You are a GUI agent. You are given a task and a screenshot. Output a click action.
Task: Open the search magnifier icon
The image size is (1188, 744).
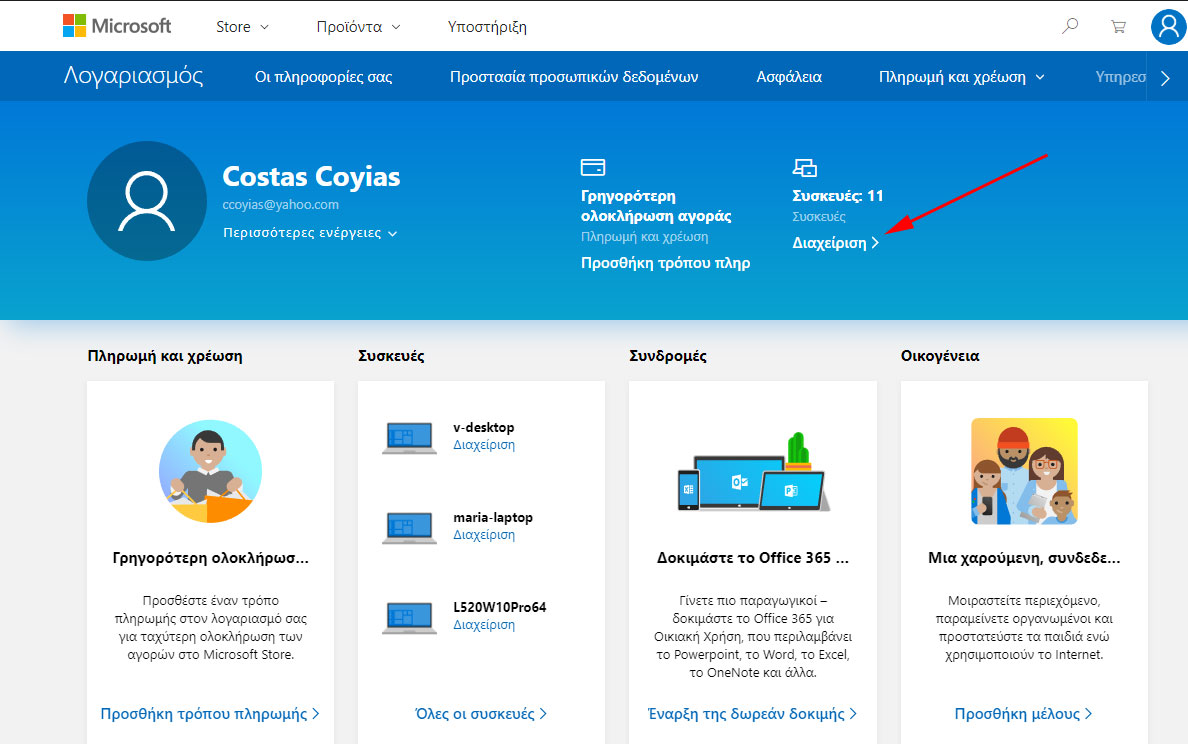tap(1070, 26)
